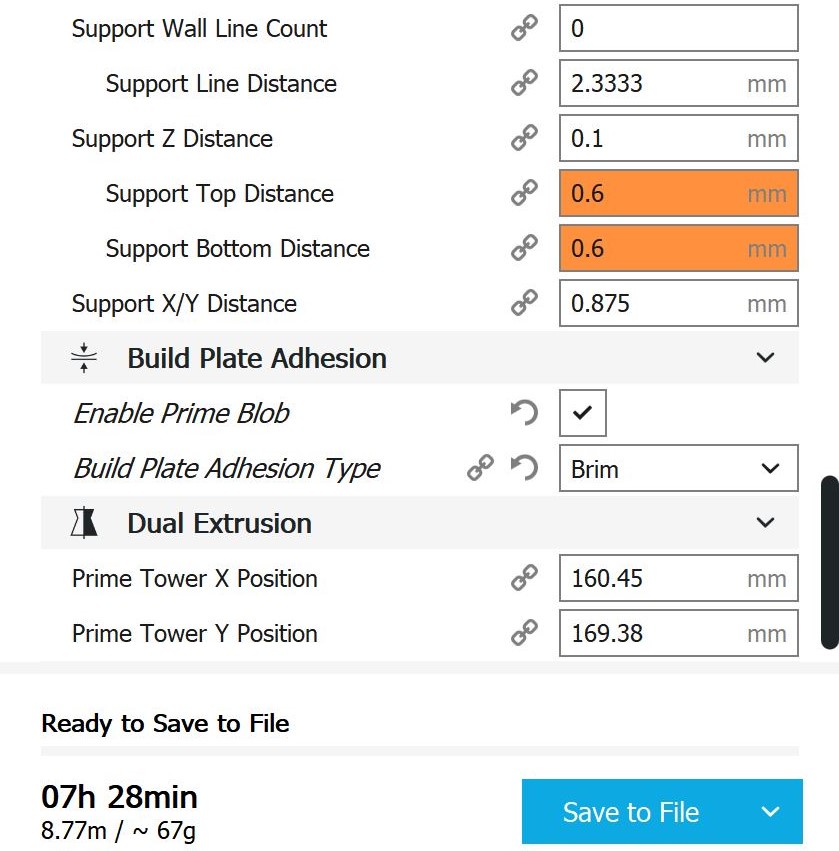The image size is (839, 851).
Task: Reset Build Plate Adhesion Type setting
Action: tap(524, 468)
